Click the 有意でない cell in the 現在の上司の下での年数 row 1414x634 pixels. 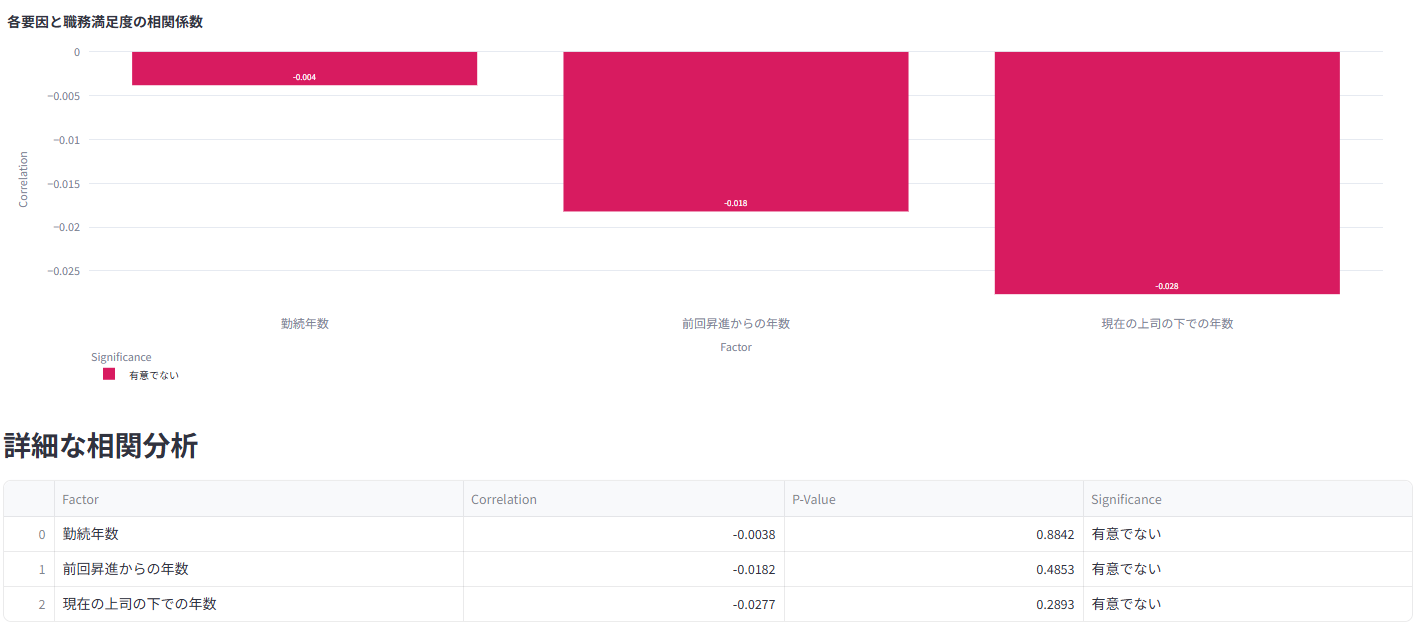pos(1247,604)
